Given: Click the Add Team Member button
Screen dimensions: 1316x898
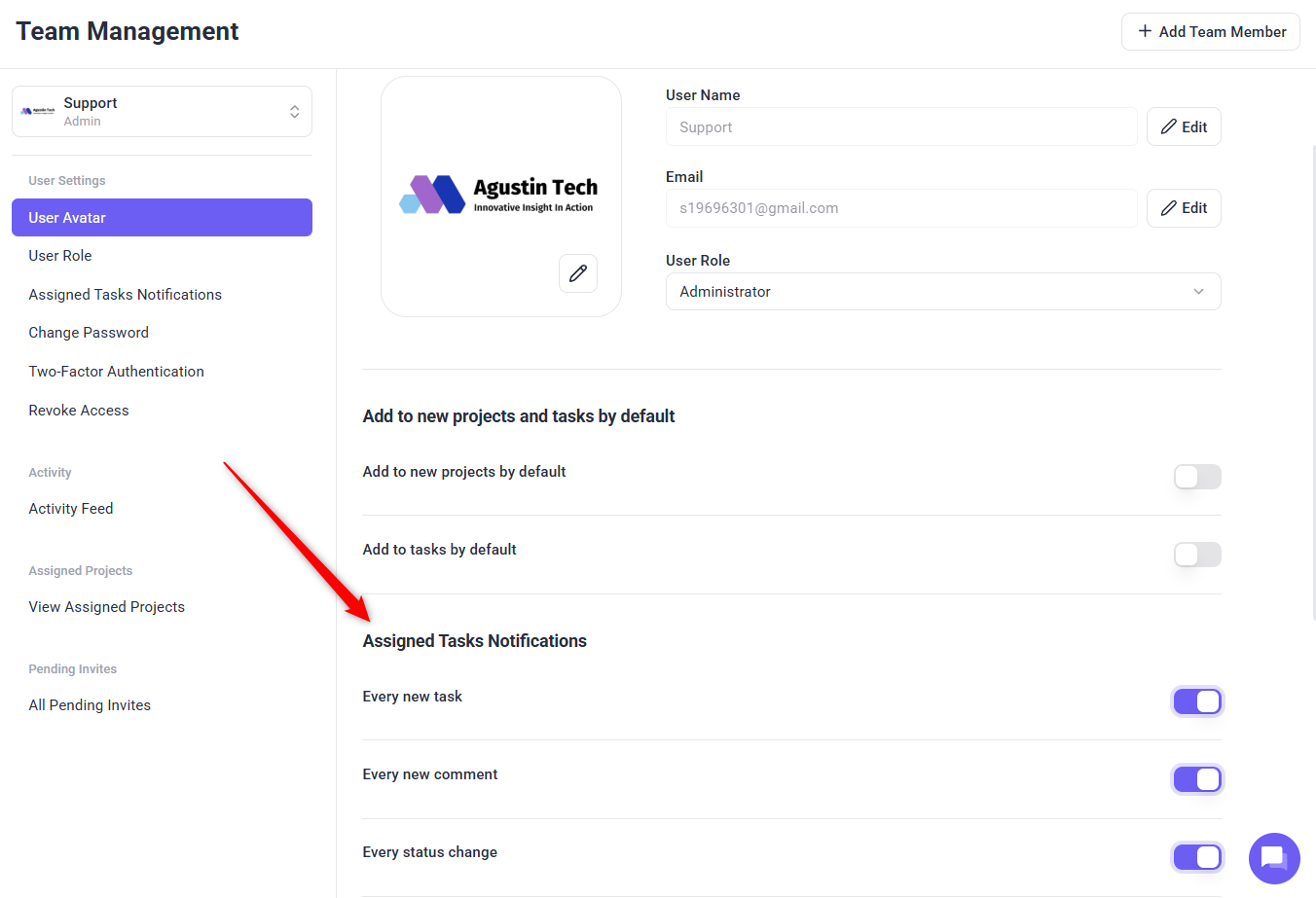Looking at the screenshot, I should [1210, 31].
